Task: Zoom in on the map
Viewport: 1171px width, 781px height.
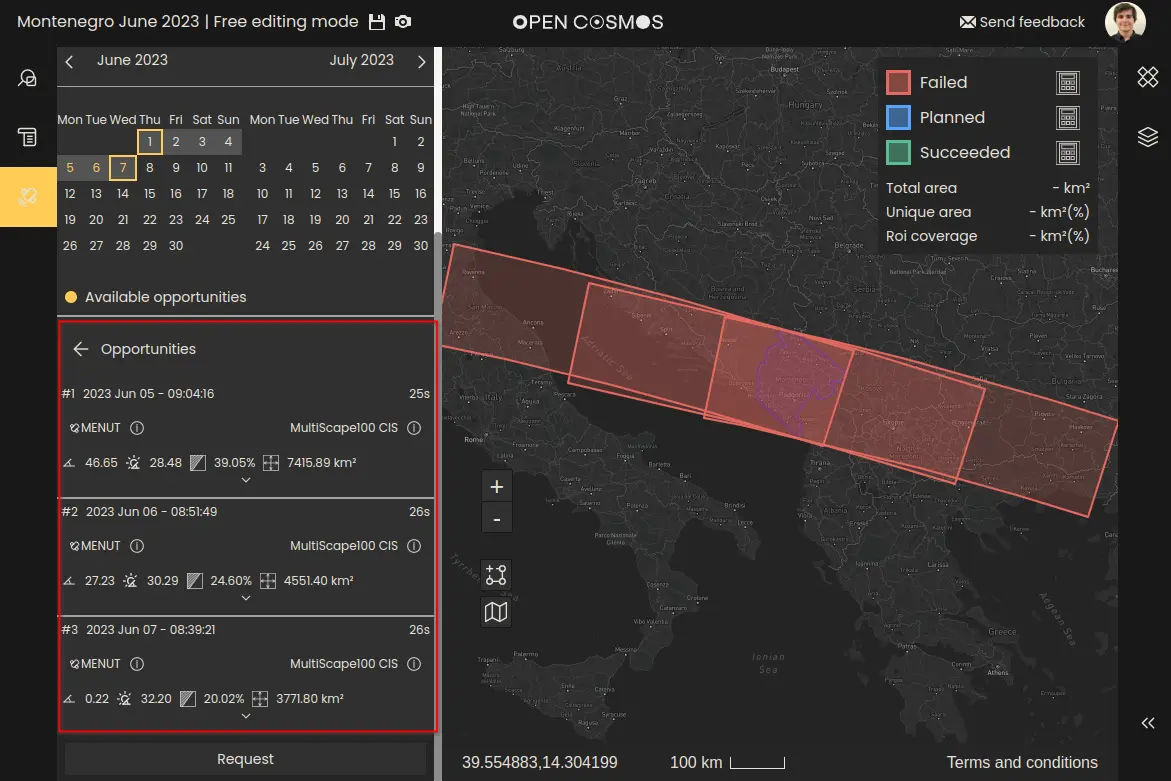Action: pos(496,487)
